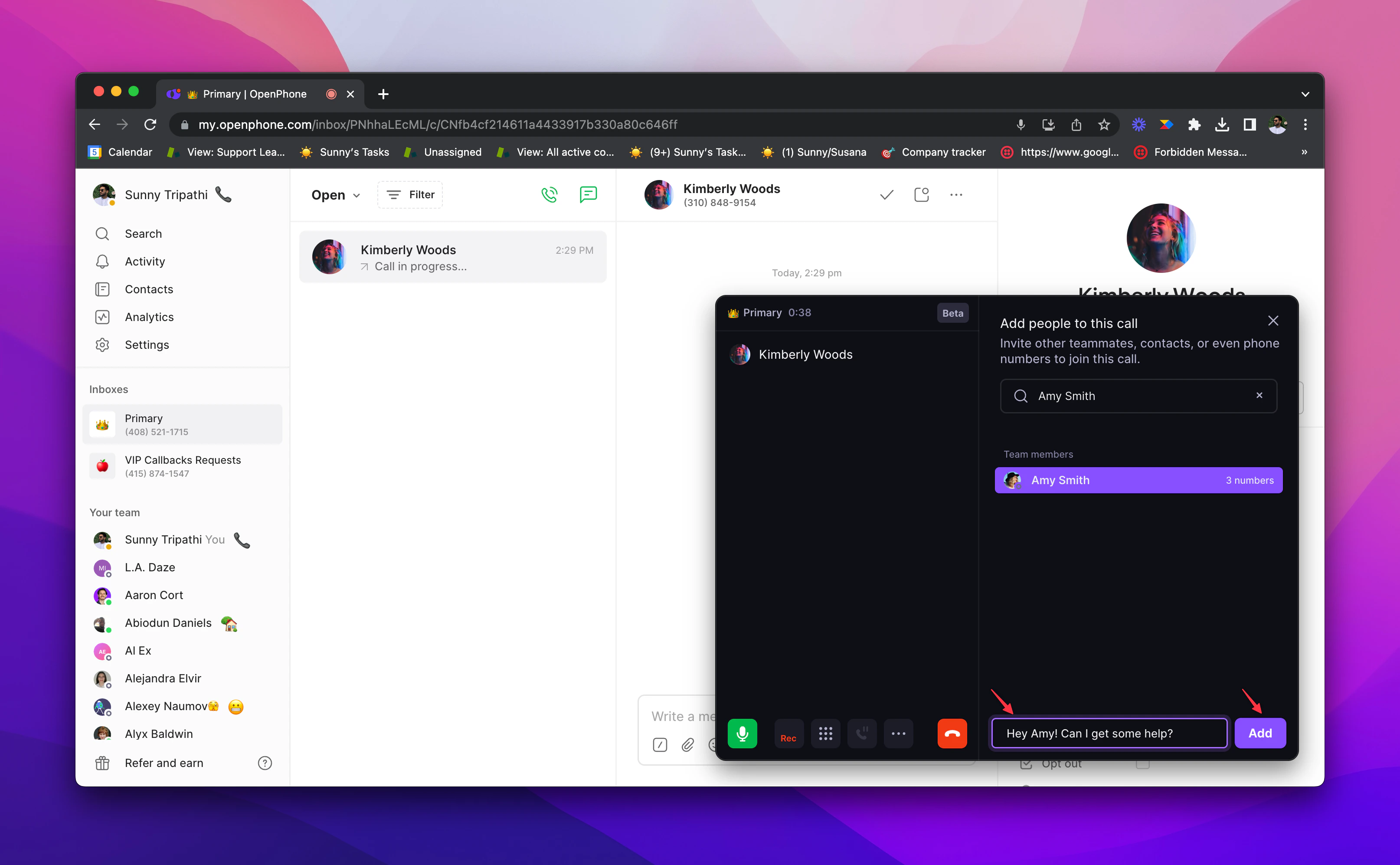The height and width of the screenshot is (865, 1400).
Task: Open more call options via ellipsis
Action: [899, 733]
